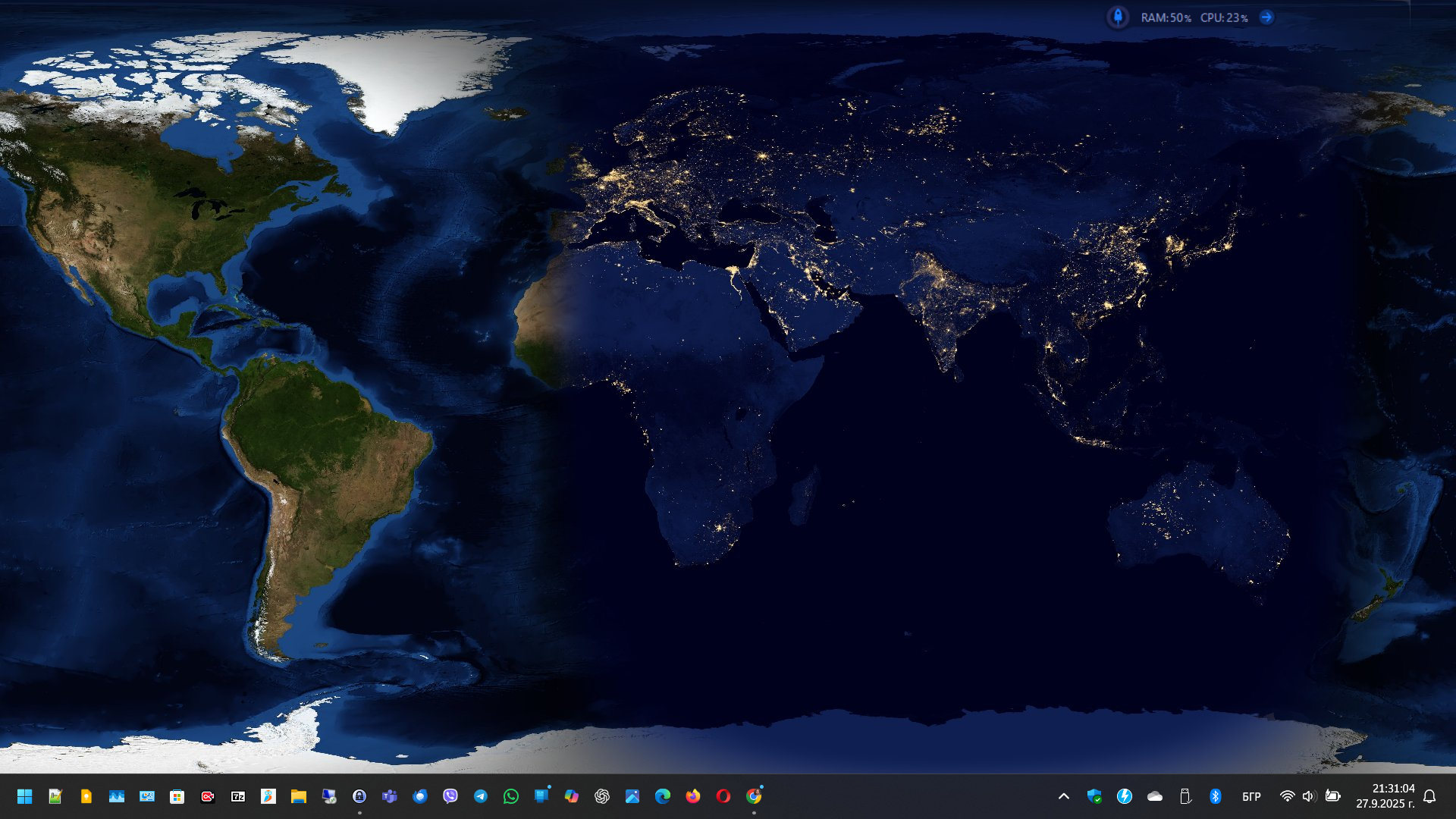Open the clock and date calendar
1456x819 pixels.
[x=1385, y=796]
